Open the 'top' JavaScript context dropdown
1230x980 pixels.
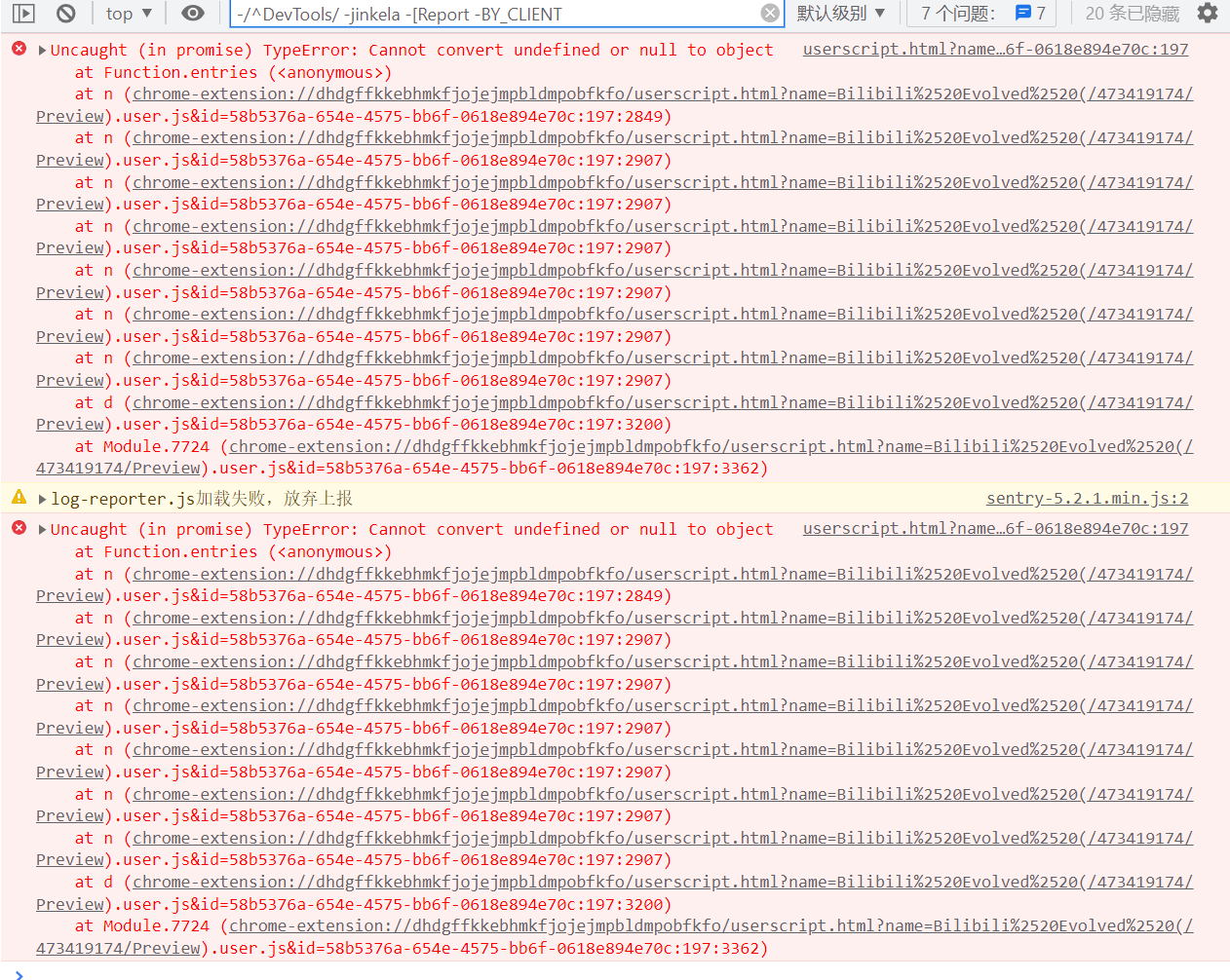click(x=130, y=14)
